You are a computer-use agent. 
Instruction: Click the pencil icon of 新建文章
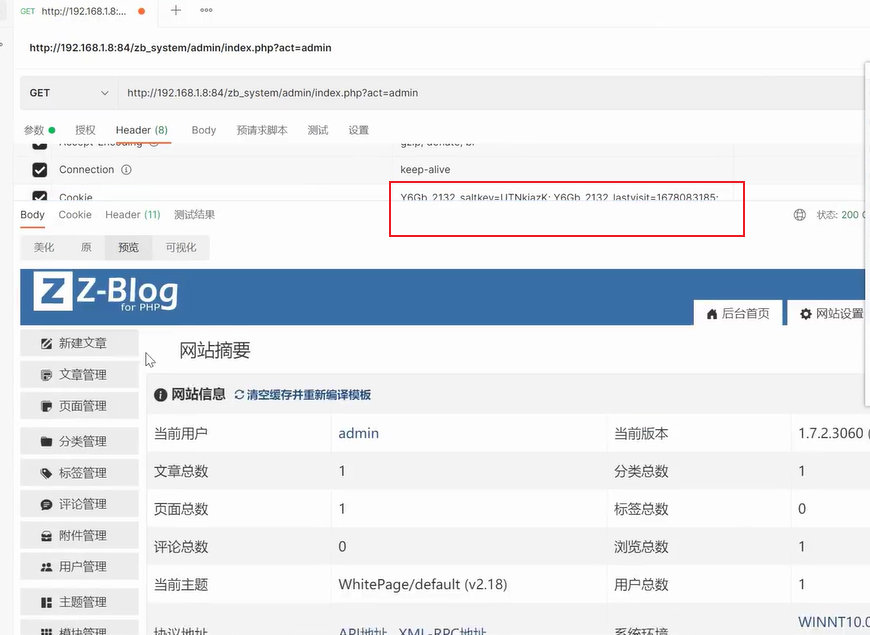pos(47,344)
